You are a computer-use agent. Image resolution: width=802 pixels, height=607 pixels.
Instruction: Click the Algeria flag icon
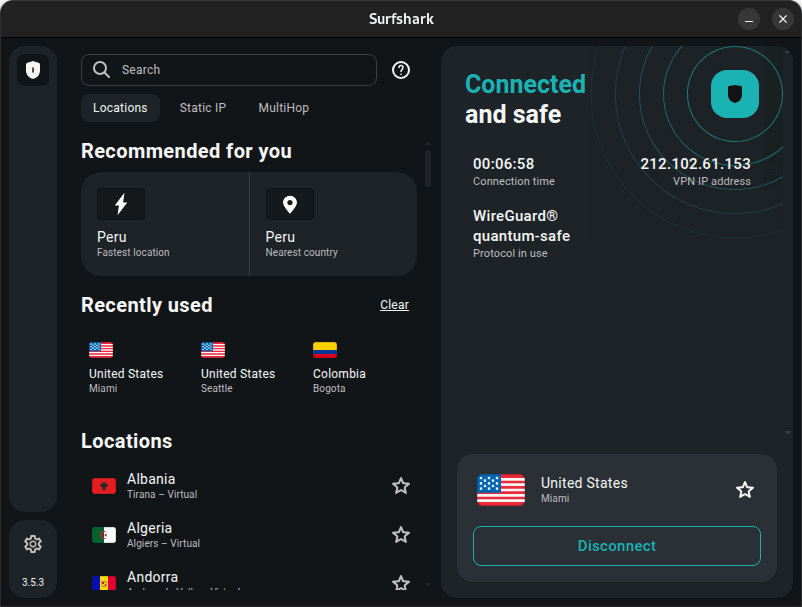[x=104, y=535]
